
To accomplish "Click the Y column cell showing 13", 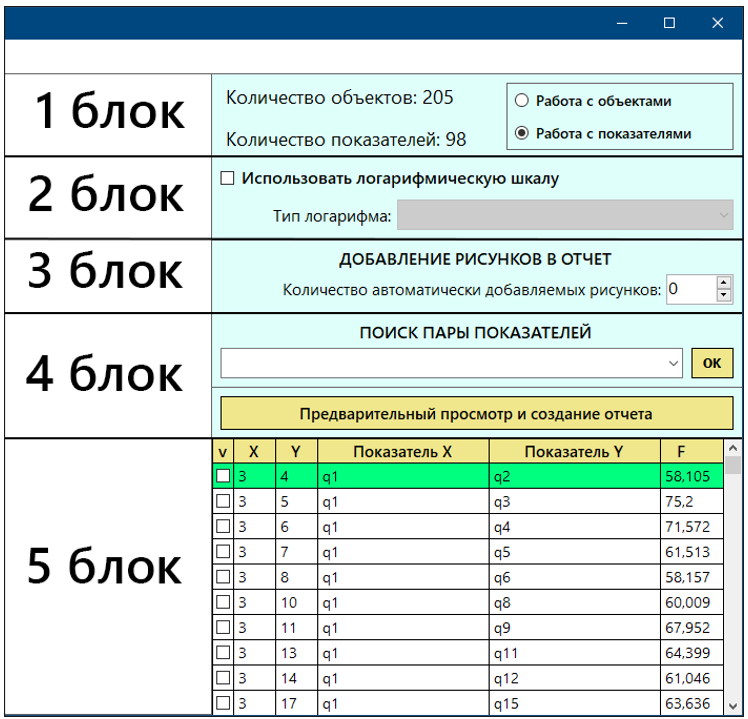I will coord(296,653).
